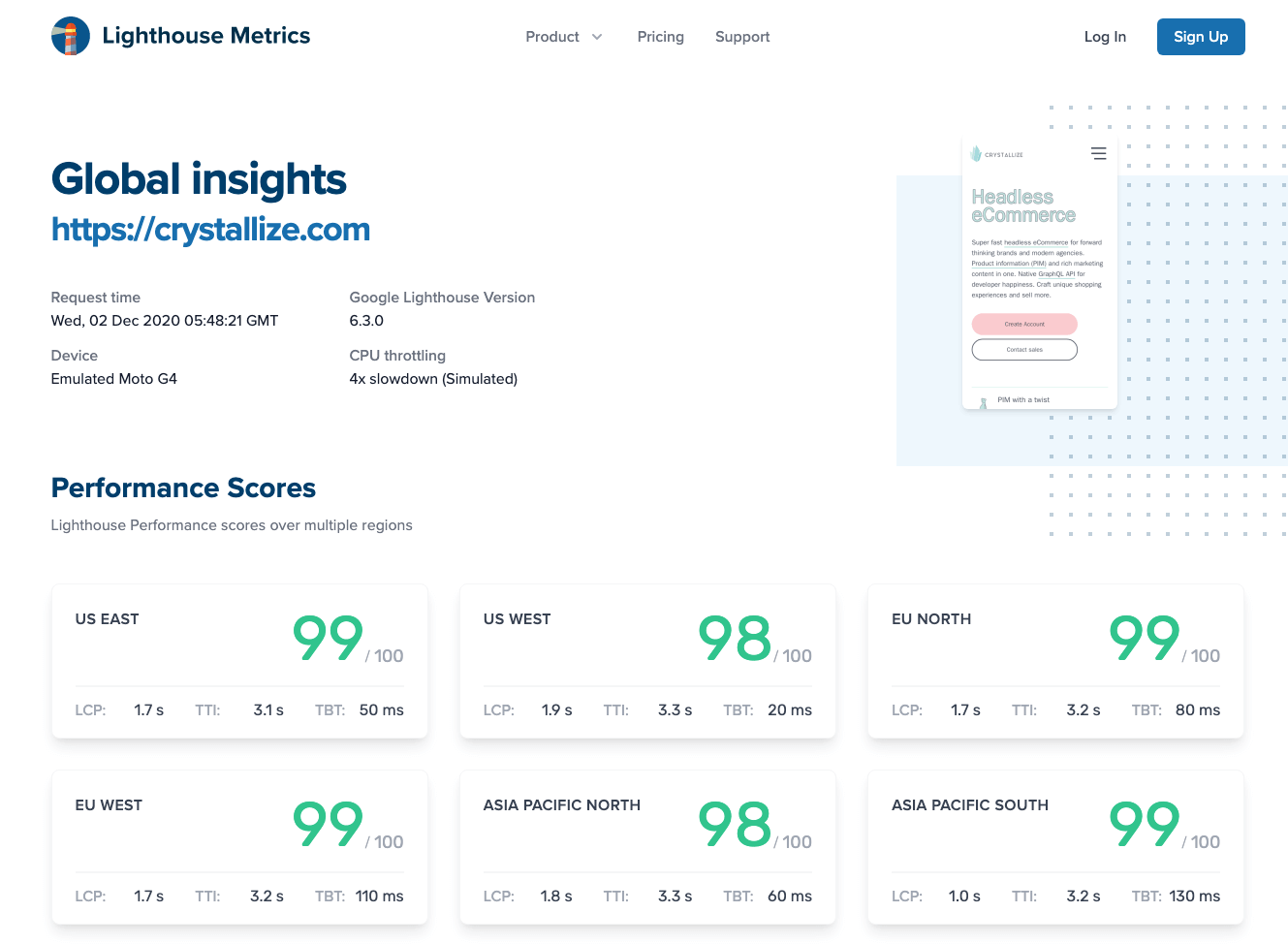This screenshot has height=944, width=1288.
Task: Click EU WEST TBT value 110 ms
Action: click(380, 897)
